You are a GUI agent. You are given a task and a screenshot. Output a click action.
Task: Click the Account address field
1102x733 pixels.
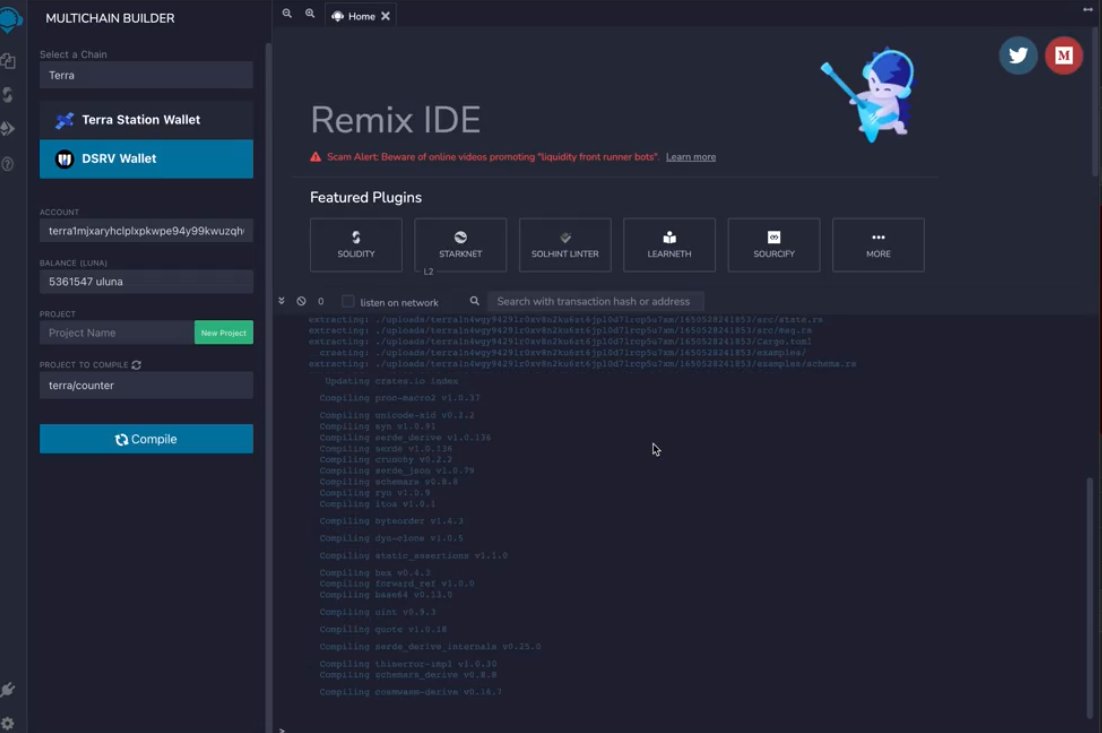click(x=146, y=231)
